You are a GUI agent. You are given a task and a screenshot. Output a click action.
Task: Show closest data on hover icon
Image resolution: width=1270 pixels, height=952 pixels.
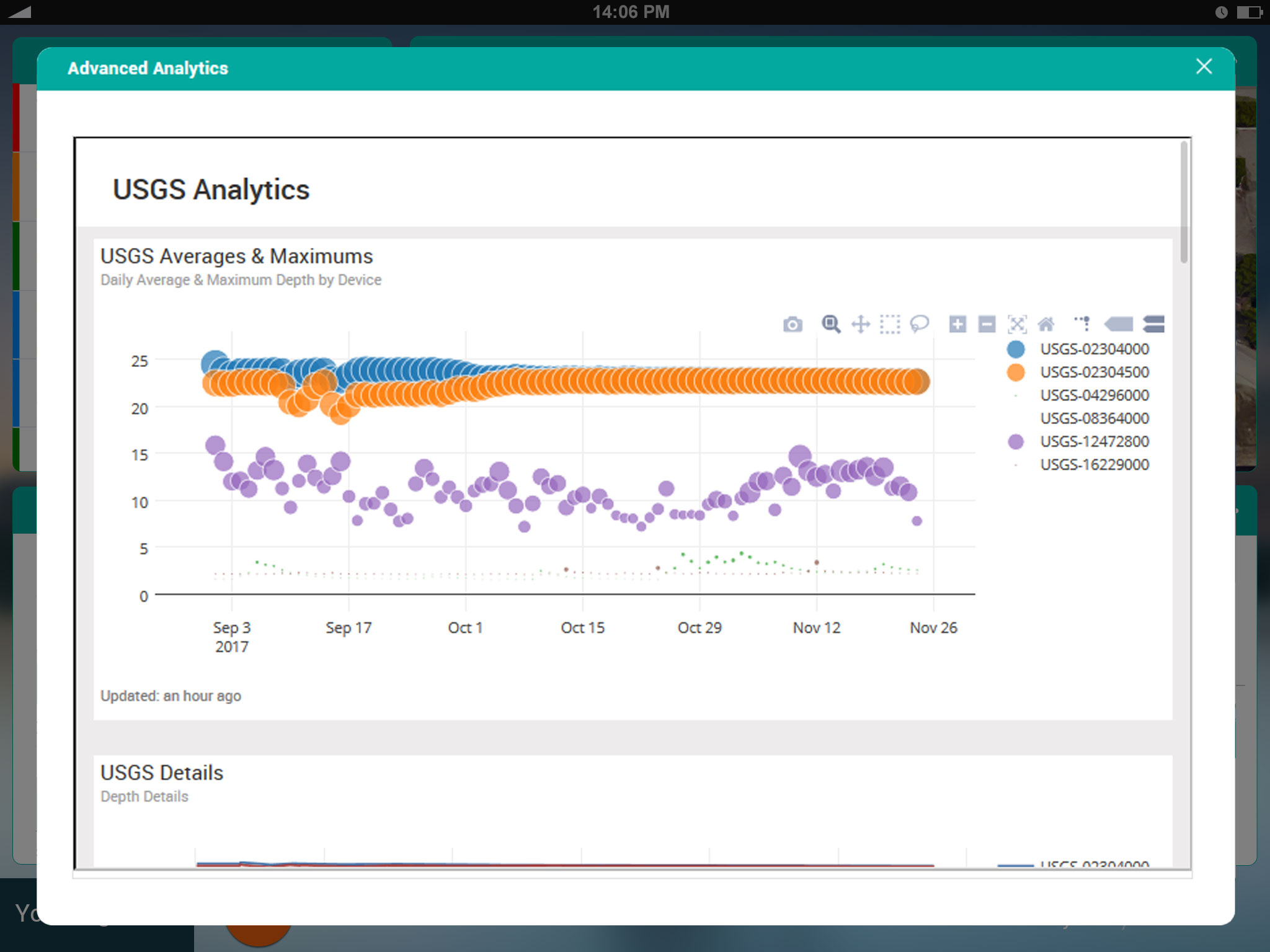click(x=1119, y=324)
